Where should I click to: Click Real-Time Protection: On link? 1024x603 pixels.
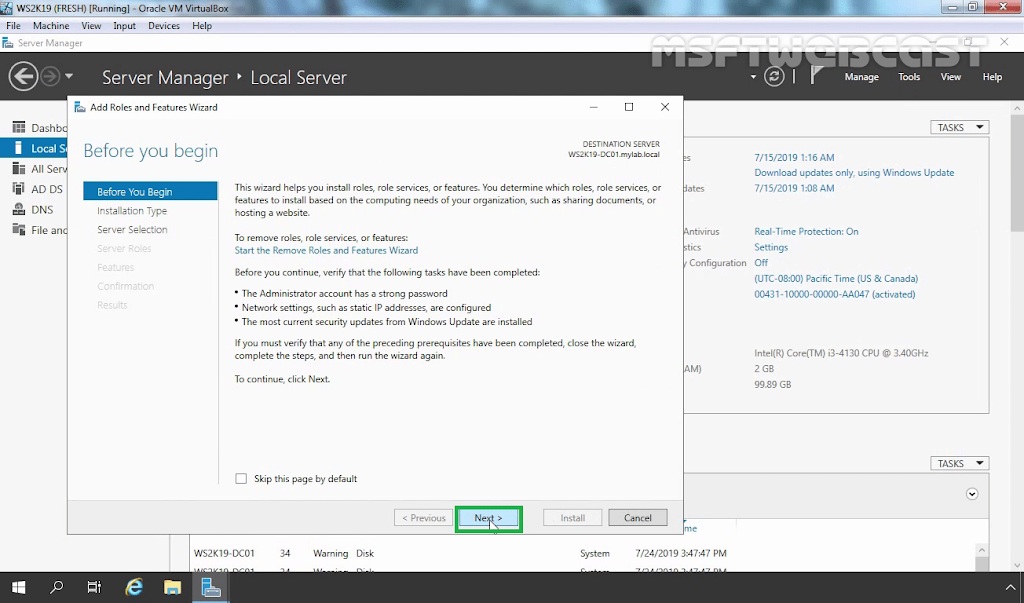pyautogui.click(x=806, y=231)
